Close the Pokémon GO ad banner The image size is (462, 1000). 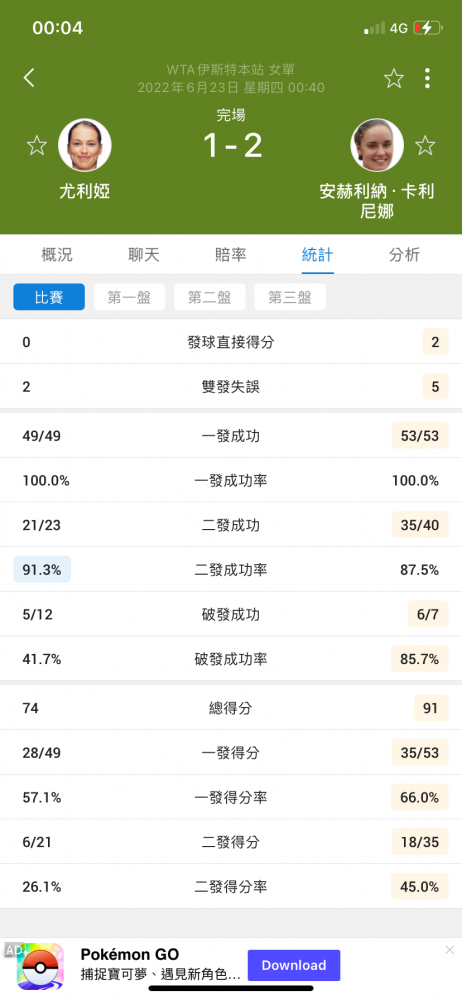coord(449,950)
